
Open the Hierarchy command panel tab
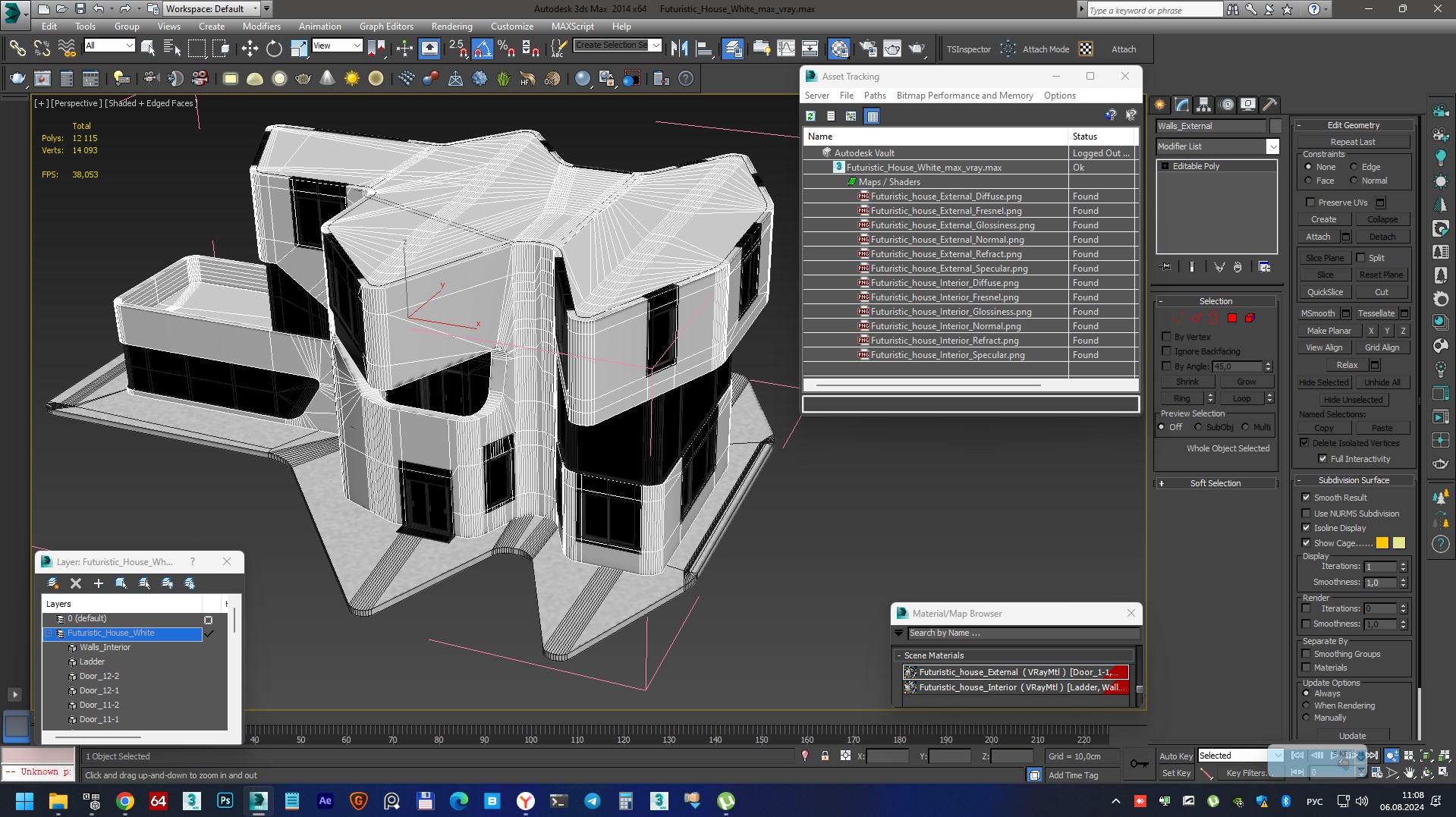point(1204,105)
